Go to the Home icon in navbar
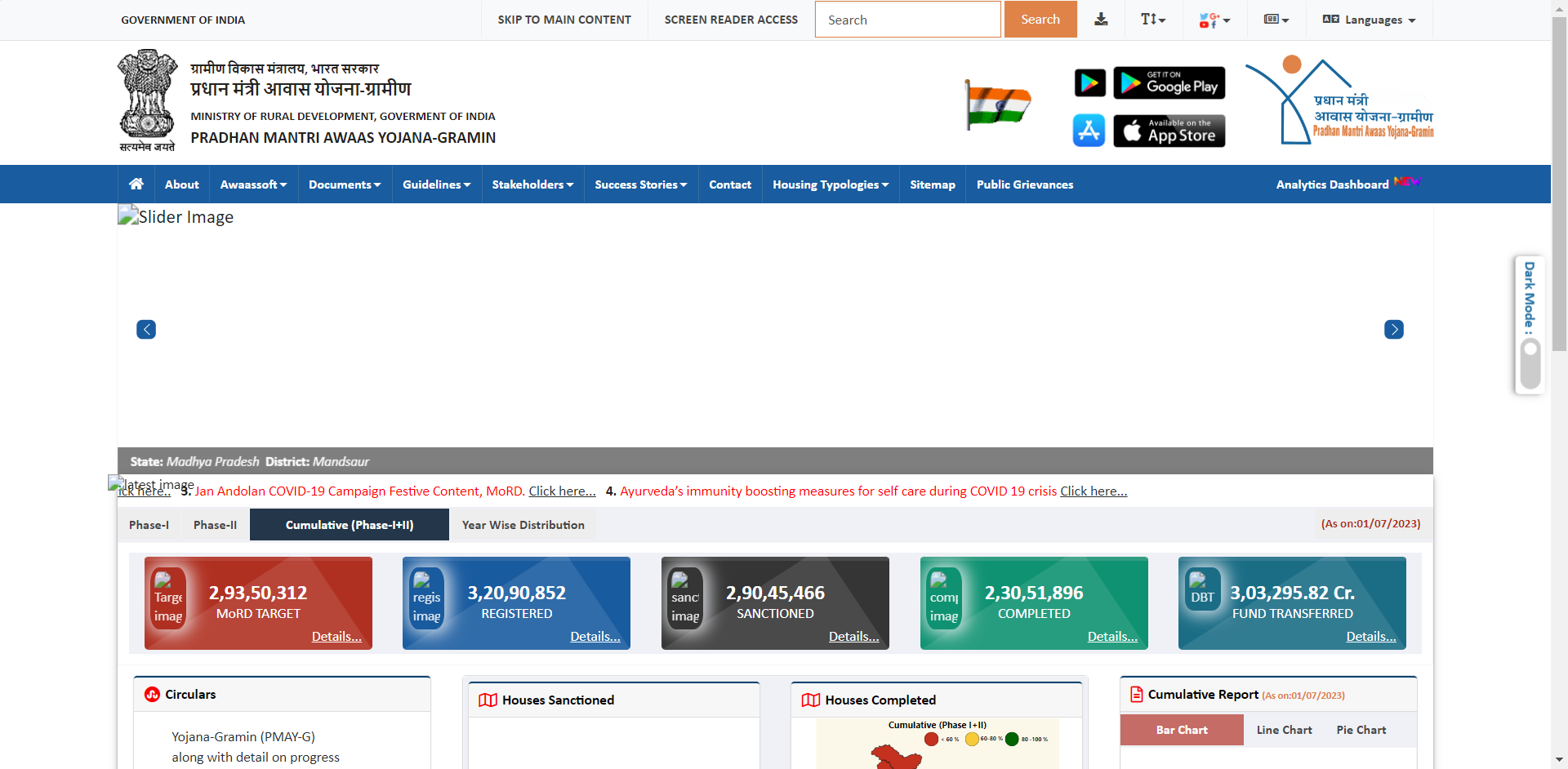The height and width of the screenshot is (769, 1568). point(136,184)
